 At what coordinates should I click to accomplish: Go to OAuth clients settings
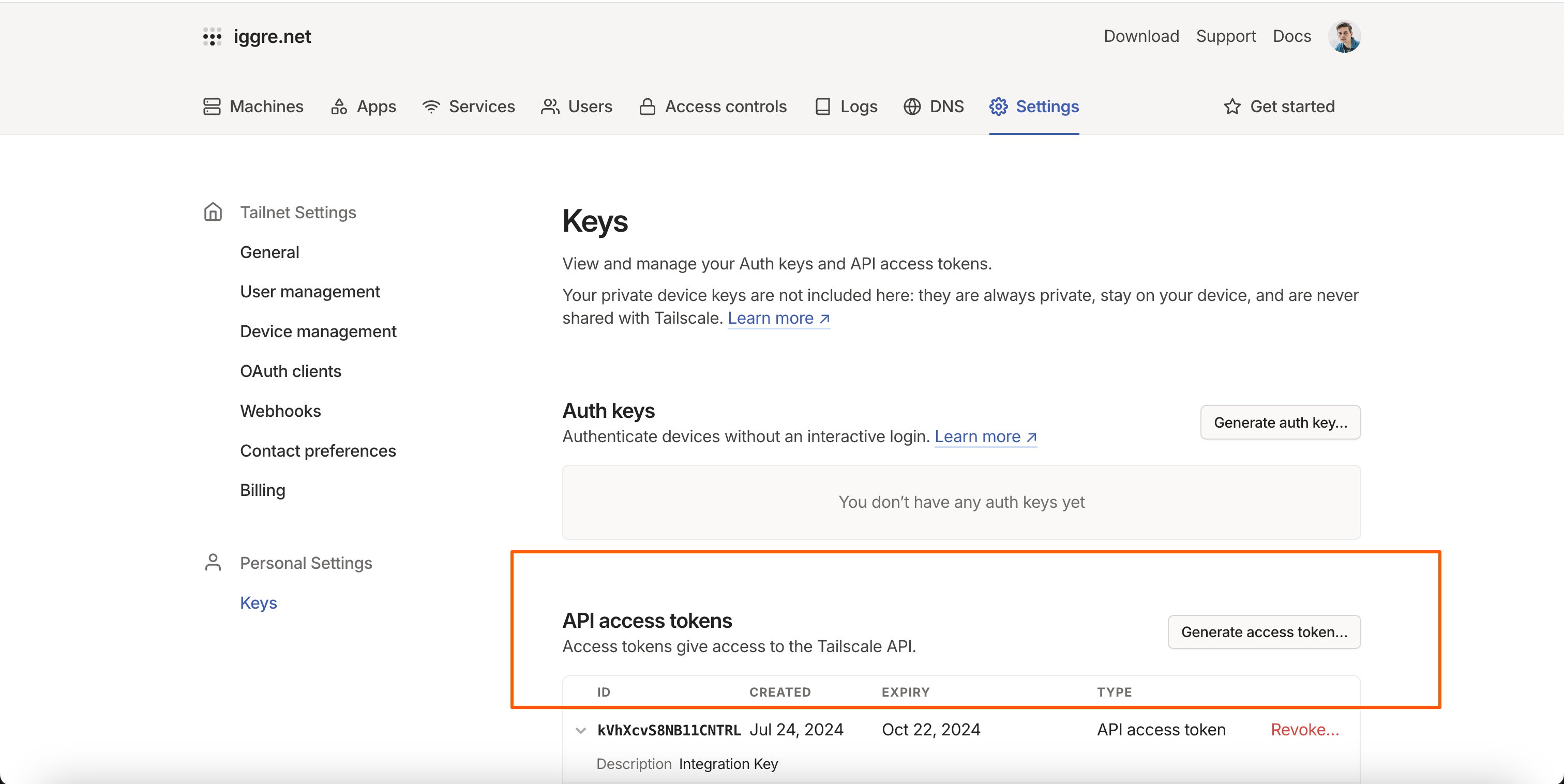pos(291,371)
